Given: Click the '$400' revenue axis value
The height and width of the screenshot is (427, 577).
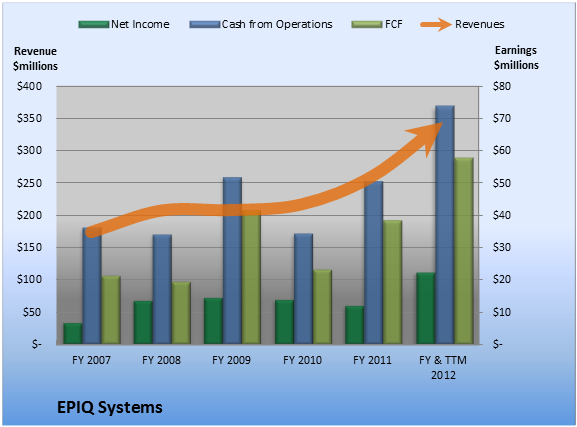Looking at the screenshot, I should 29,86.
